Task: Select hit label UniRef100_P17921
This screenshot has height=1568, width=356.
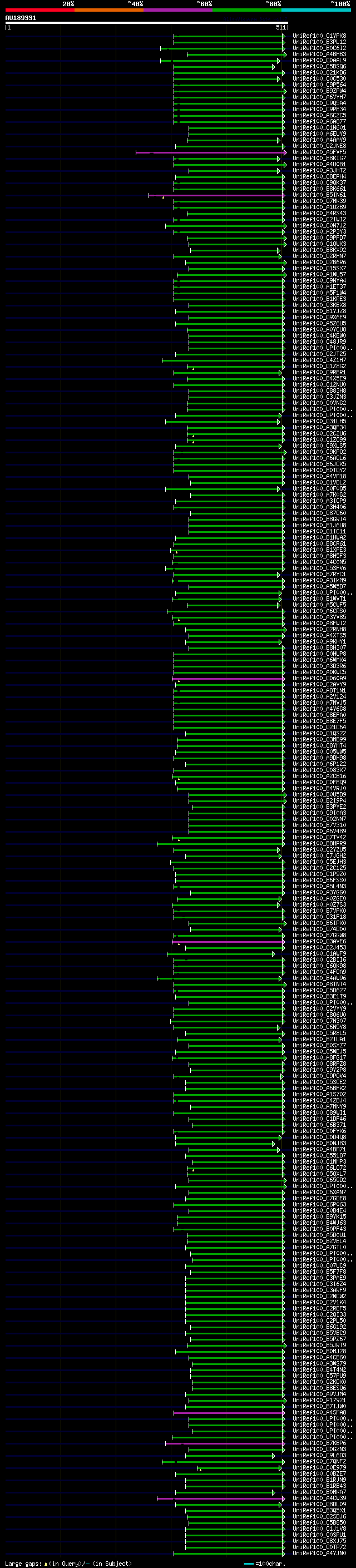Action: tap(319, 1401)
